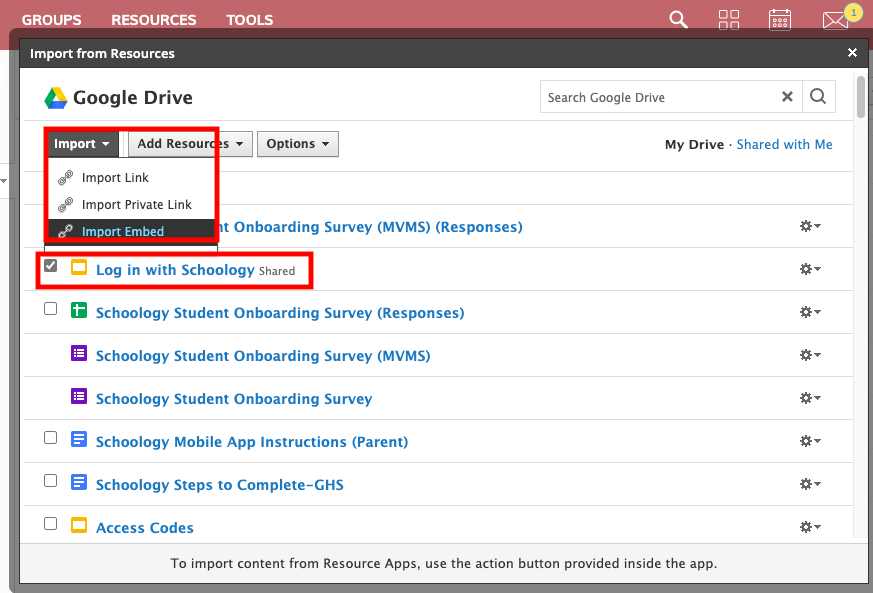873x593 pixels.
Task: Click the message notification badge showing 1
Action: point(853,12)
